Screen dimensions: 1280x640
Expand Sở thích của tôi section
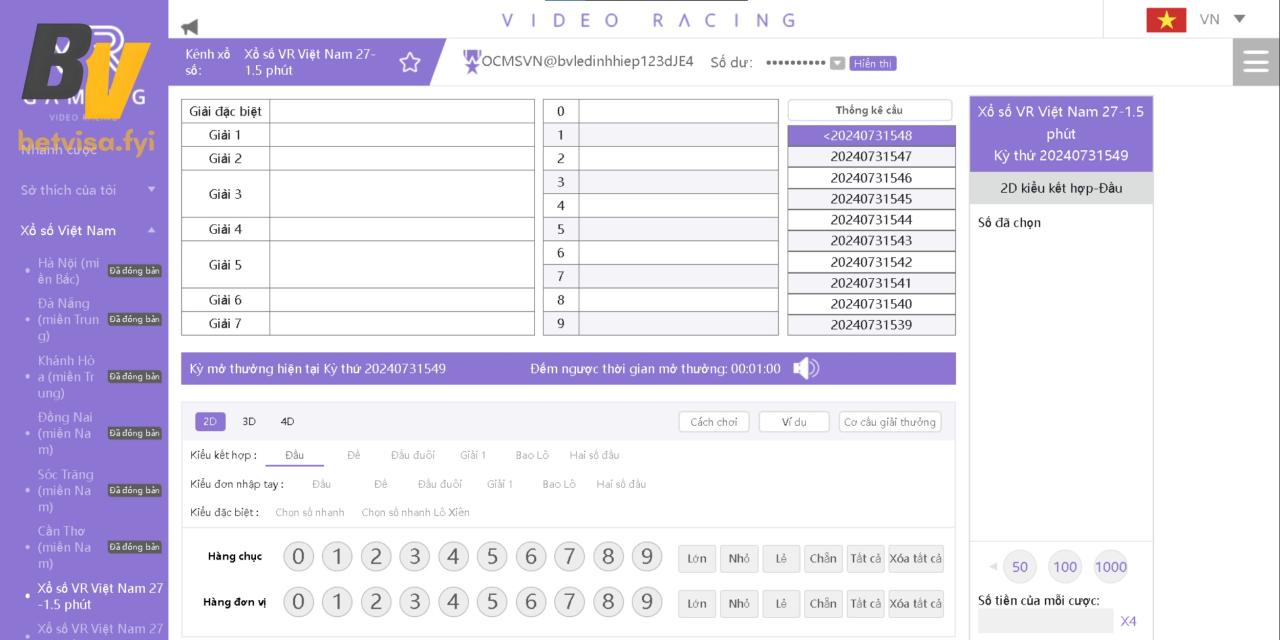tap(152, 189)
